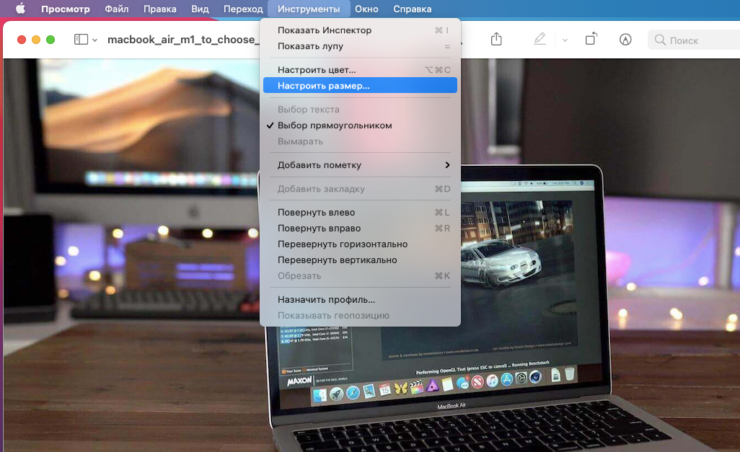740x452 pixels.
Task: Choose Повернуть влево
Action: click(x=316, y=212)
